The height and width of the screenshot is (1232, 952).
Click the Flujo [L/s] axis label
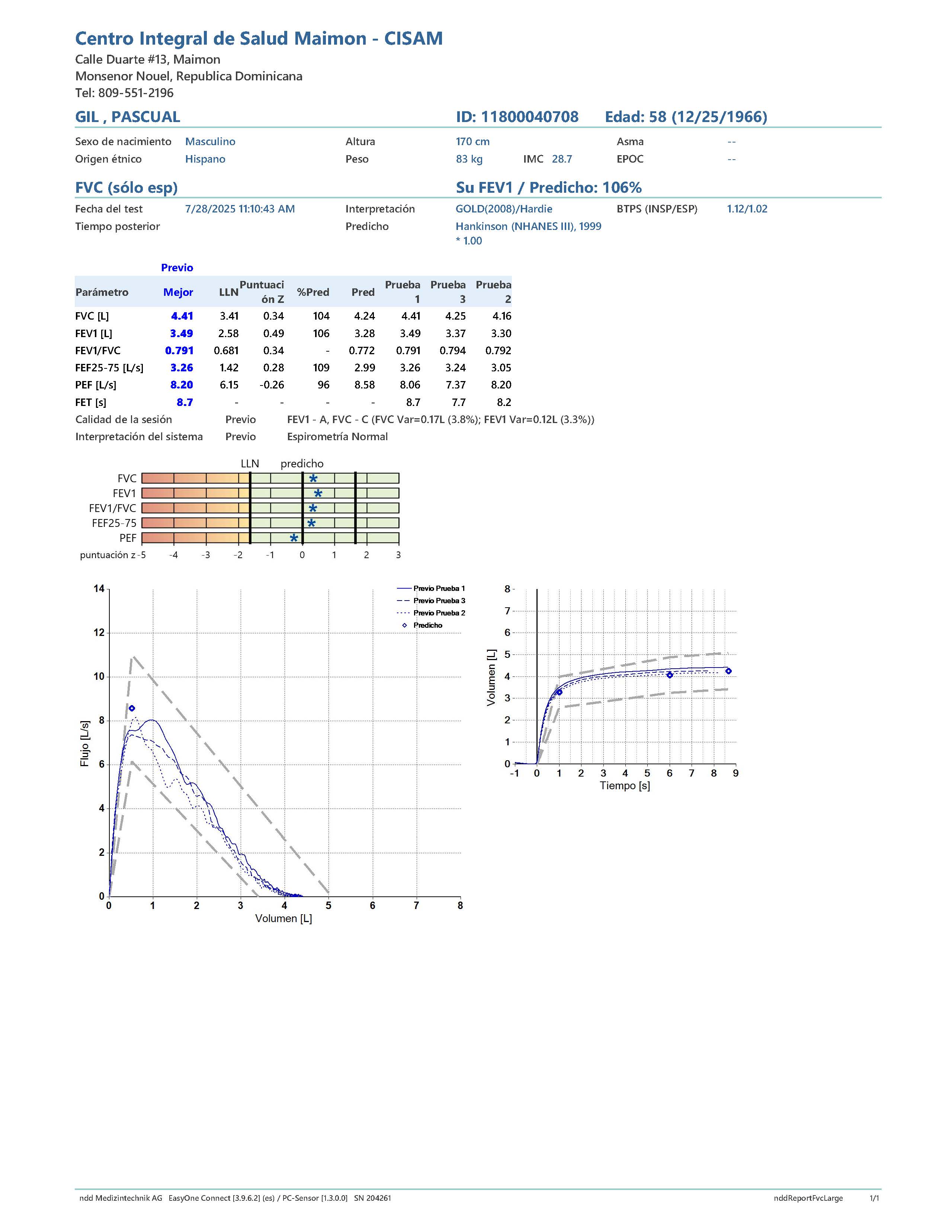pos(84,743)
